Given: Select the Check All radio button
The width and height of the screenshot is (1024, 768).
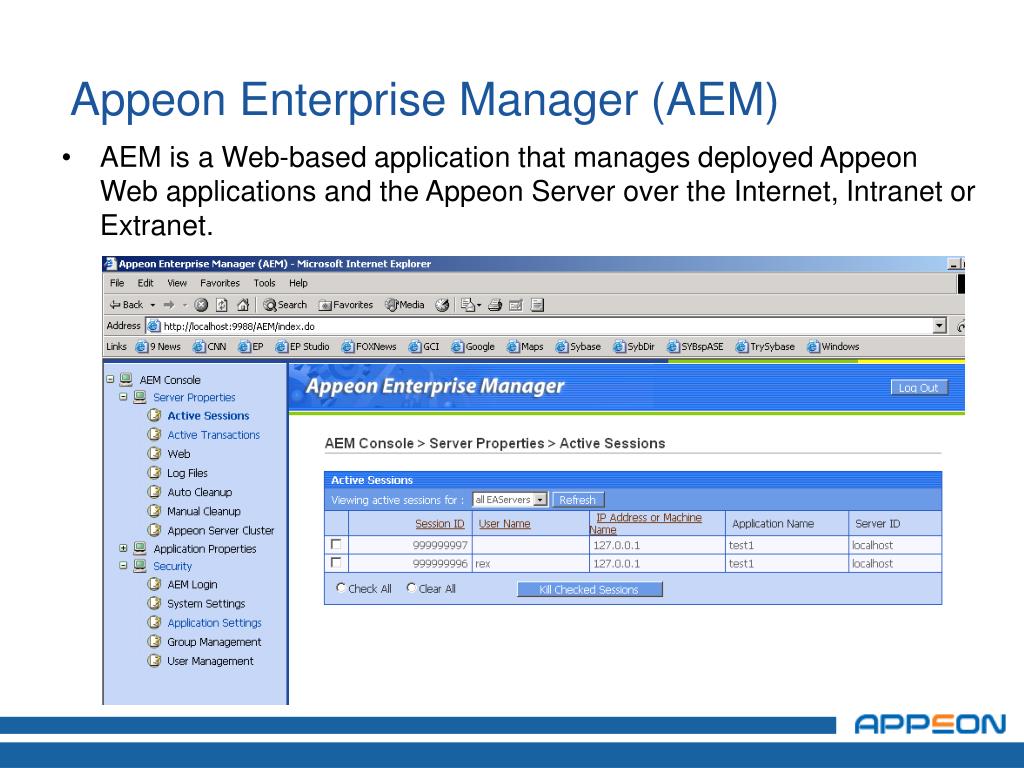Looking at the screenshot, I should pos(340,588).
